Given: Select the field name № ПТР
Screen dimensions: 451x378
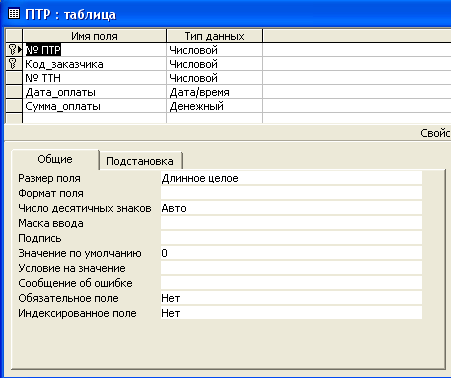Looking at the screenshot, I should coord(94,50).
